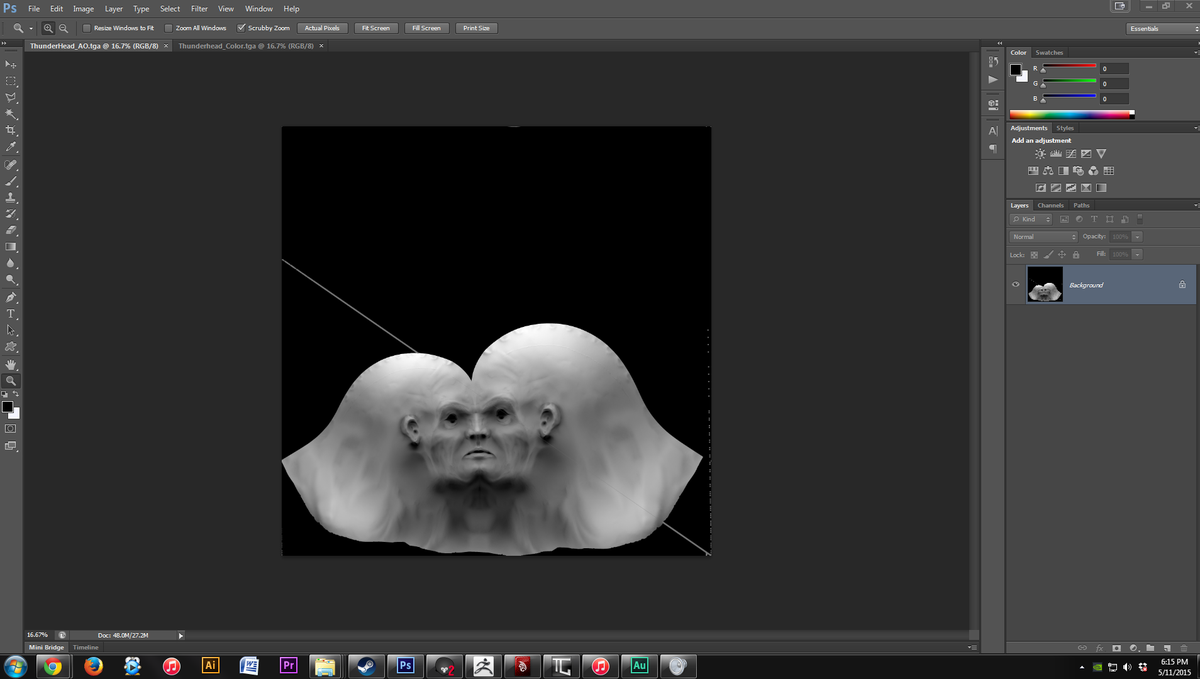Uncheck Scrubby Zoom checkbox
The height and width of the screenshot is (679, 1200).
(x=241, y=28)
